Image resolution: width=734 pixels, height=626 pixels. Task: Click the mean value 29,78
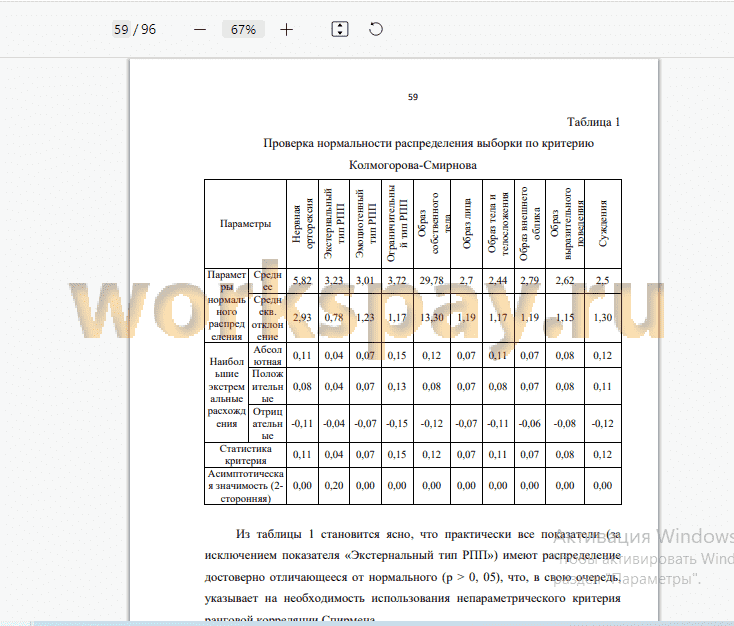click(432, 281)
